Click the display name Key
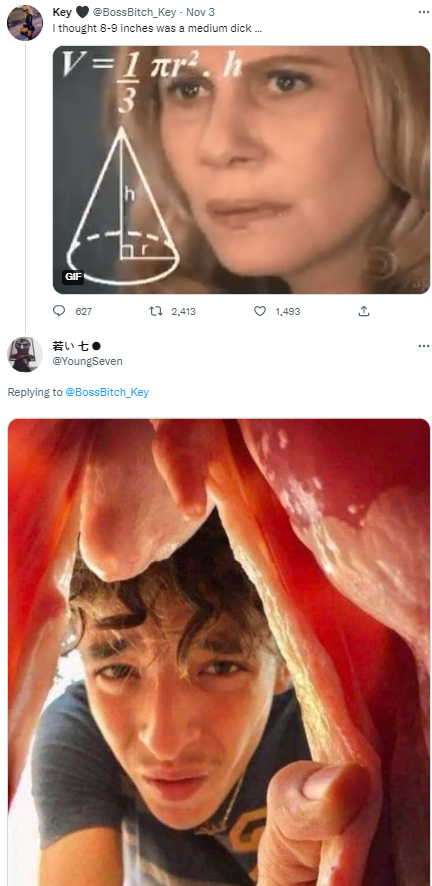This screenshot has height=886, width=432. coord(62,12)
